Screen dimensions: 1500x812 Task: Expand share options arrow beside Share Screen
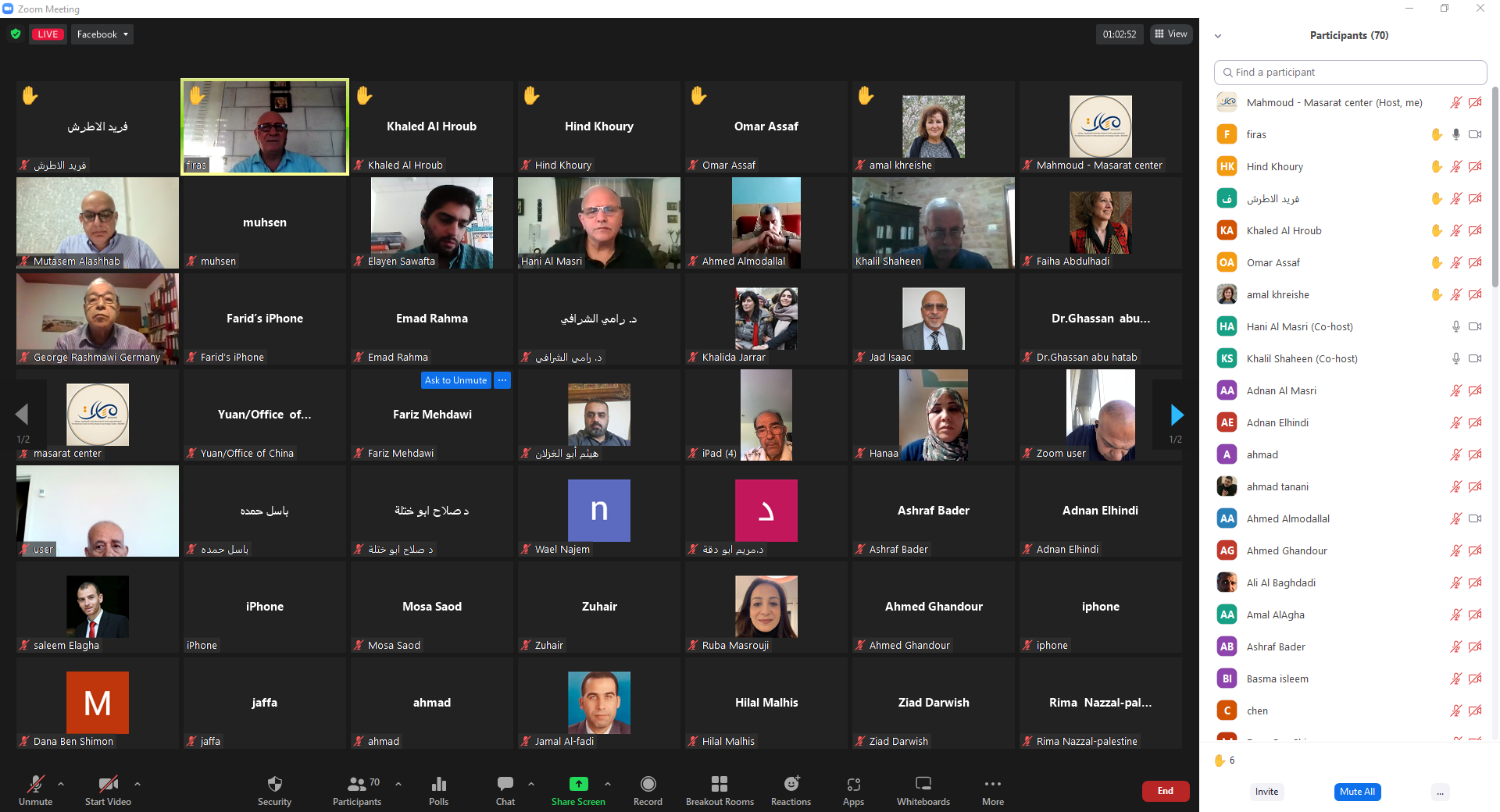[608, 784]
